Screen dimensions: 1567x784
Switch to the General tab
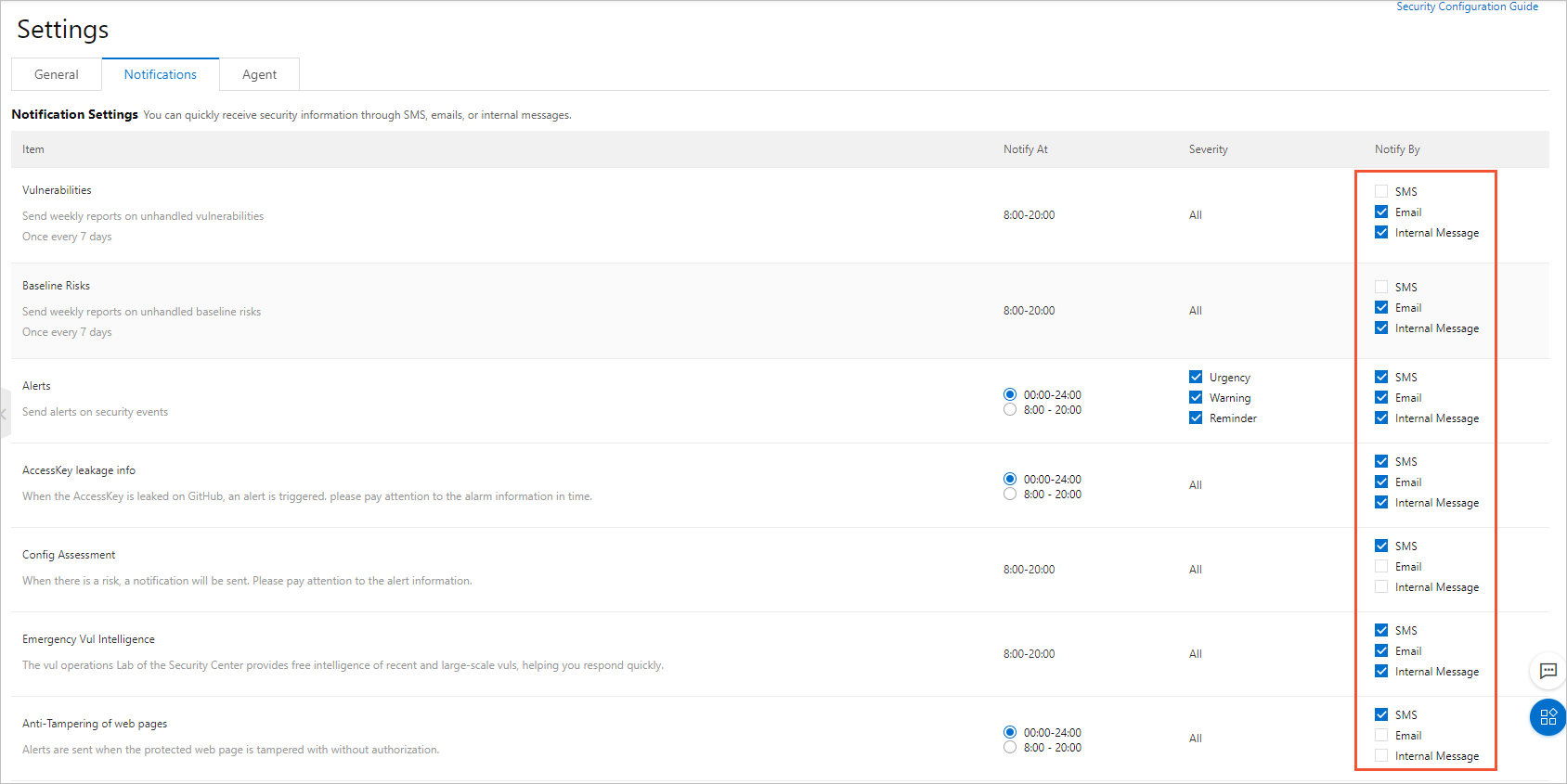pos(57,74)
